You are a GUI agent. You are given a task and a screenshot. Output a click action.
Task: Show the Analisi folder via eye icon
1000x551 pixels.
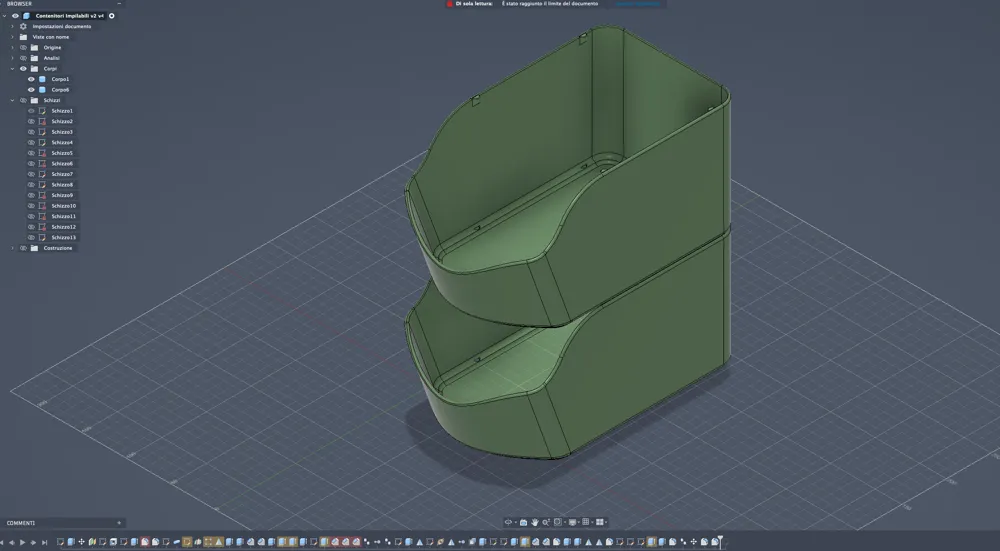(24, 58)
